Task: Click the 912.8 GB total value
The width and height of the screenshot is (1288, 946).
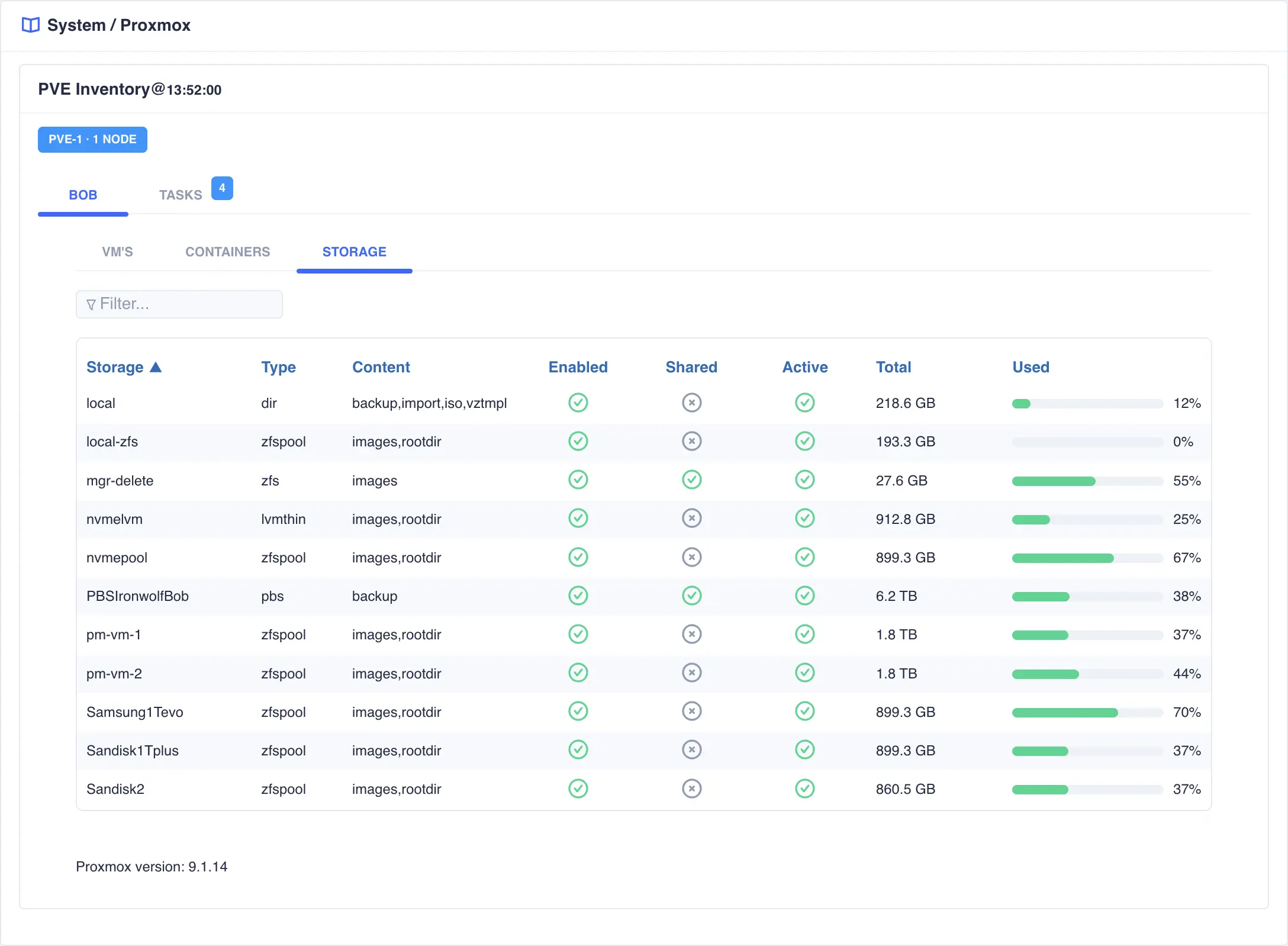Action: (905, 519)
